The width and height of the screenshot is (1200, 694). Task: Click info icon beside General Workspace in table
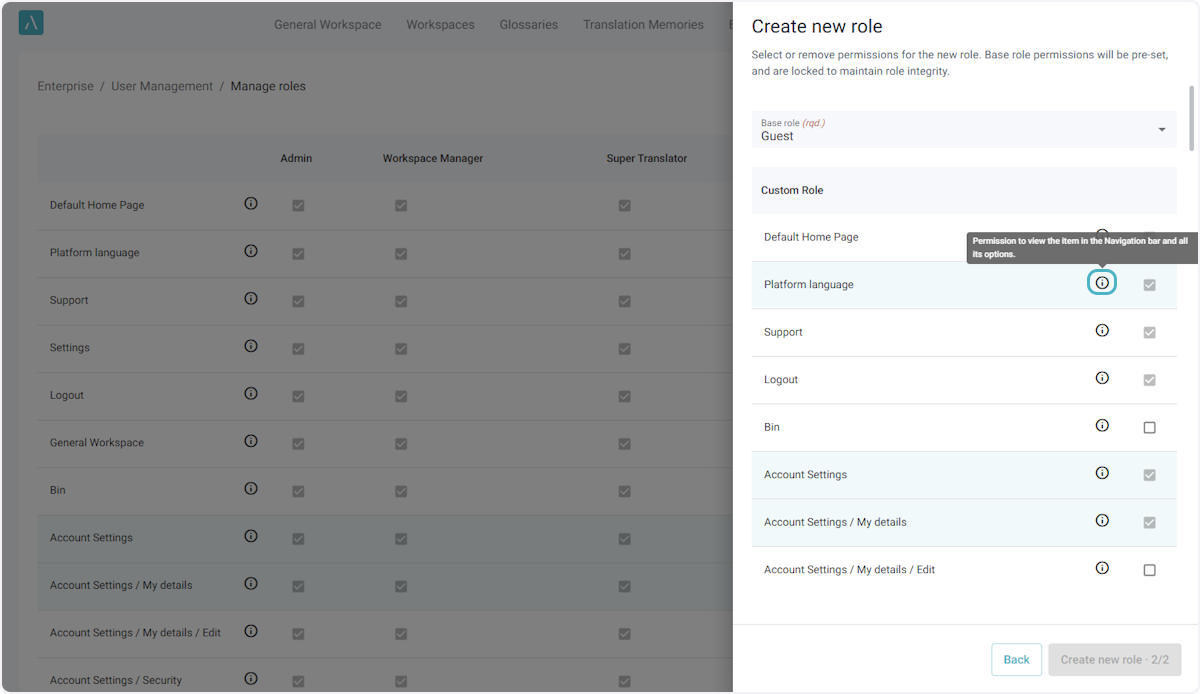[x=251, y=441]
